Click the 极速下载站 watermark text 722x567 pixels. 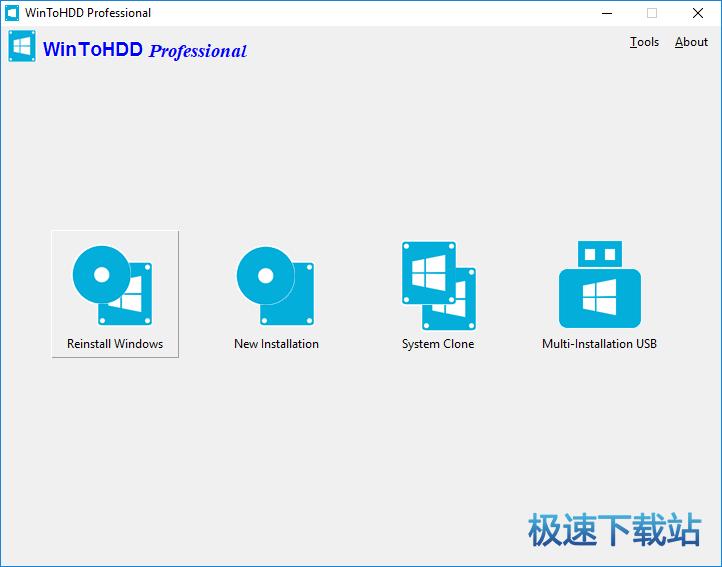coord(614,531)
